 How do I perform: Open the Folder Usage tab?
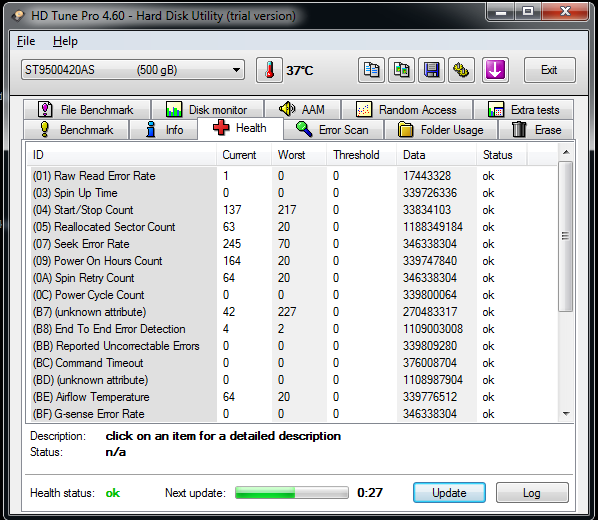441,130
